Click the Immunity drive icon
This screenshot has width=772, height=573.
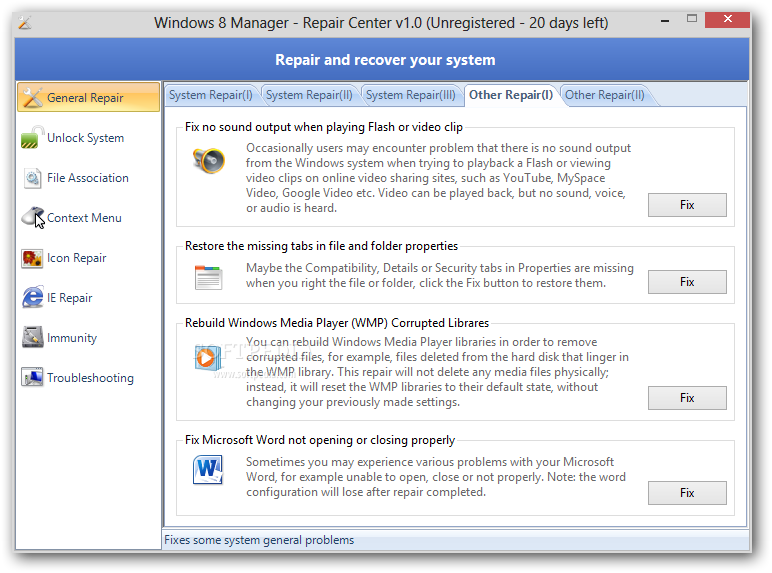pyautogui.click(x=32, y=337)
